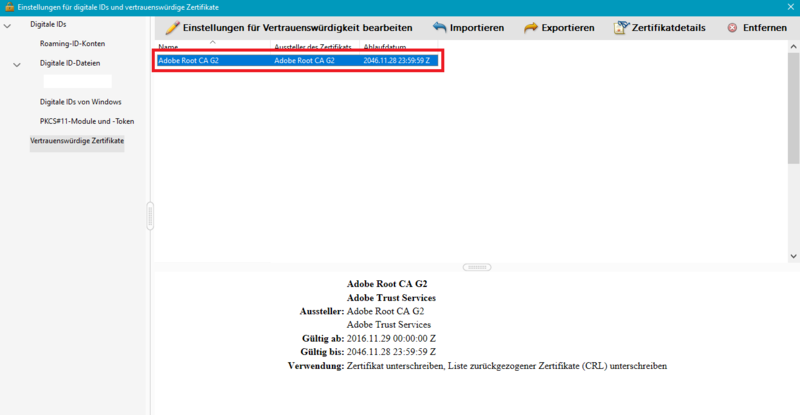Click the vertical splitter handle beside the sidebar
This screenshot has width=800, height=415.
click(x=150, y=216)
